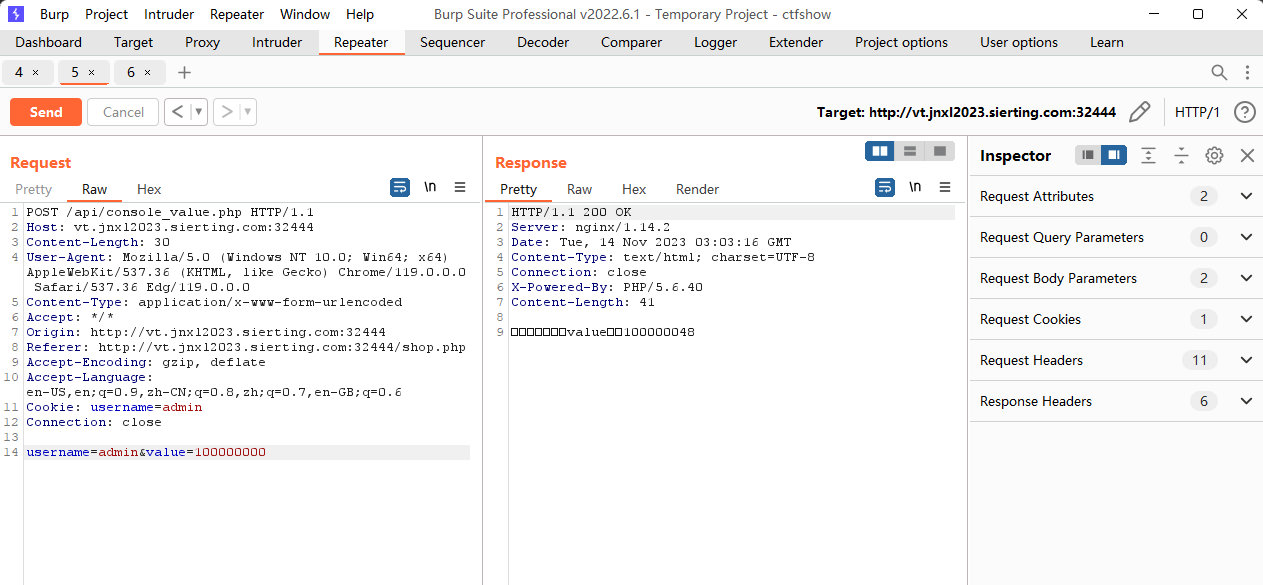This screenshot has height=585, width=1263.
Task: Switch HTTP/1 protocol setting
Action: tap(1198, 112)
